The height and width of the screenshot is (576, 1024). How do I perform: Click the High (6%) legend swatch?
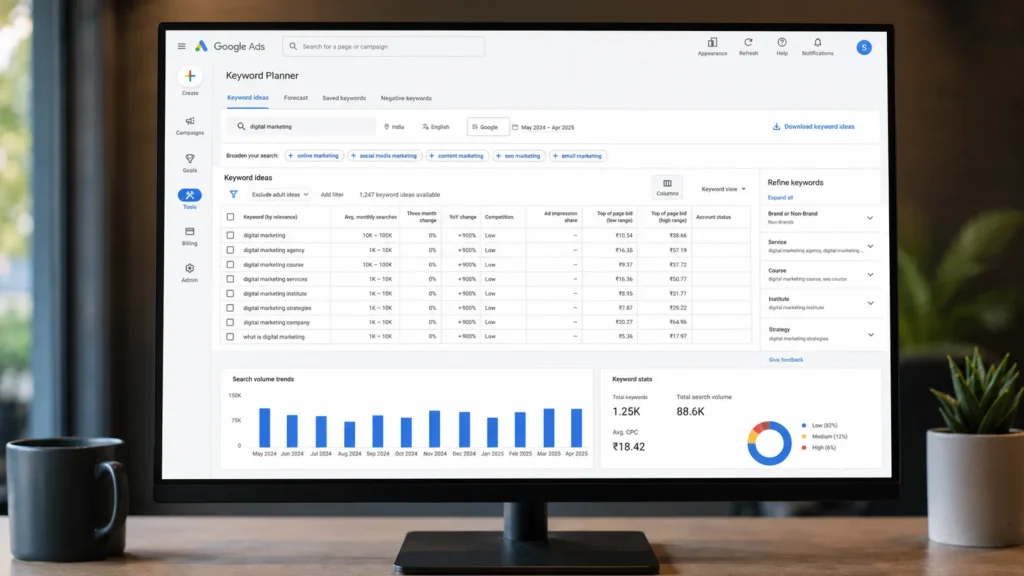click(803, 448)
